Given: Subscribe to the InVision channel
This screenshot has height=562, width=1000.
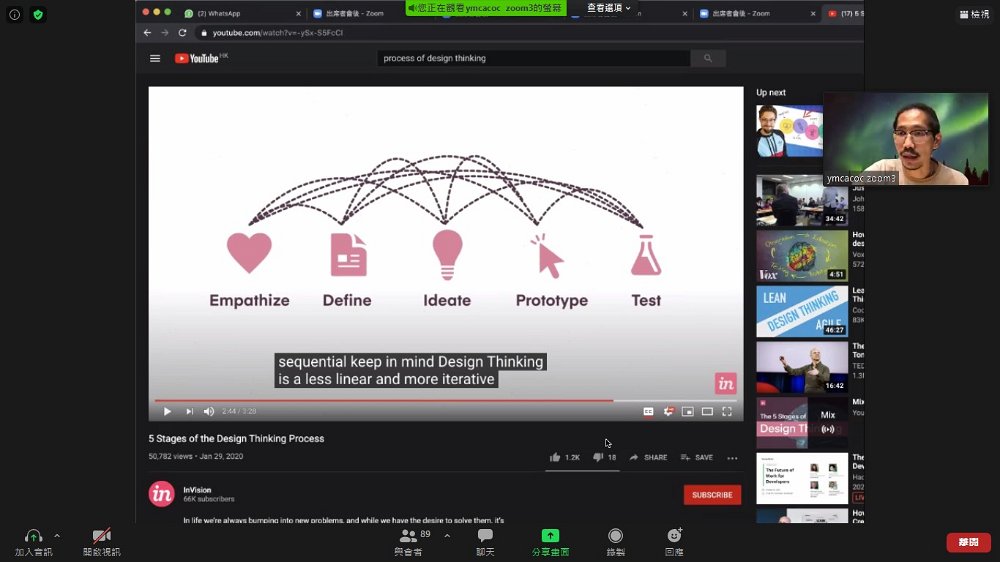Looking at the screenshot, I should pos(712,495).
